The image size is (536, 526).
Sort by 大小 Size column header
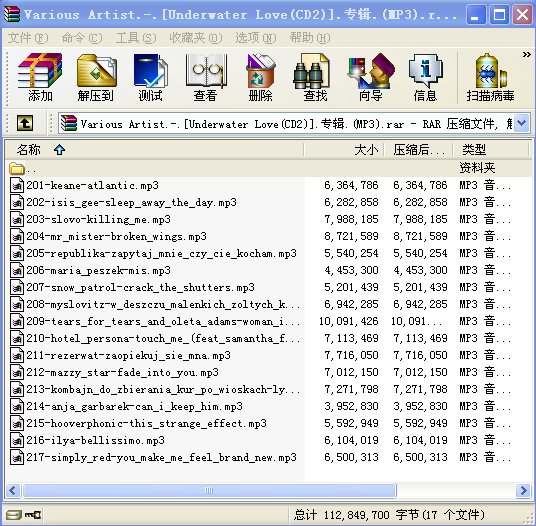(x=344, y=150)
